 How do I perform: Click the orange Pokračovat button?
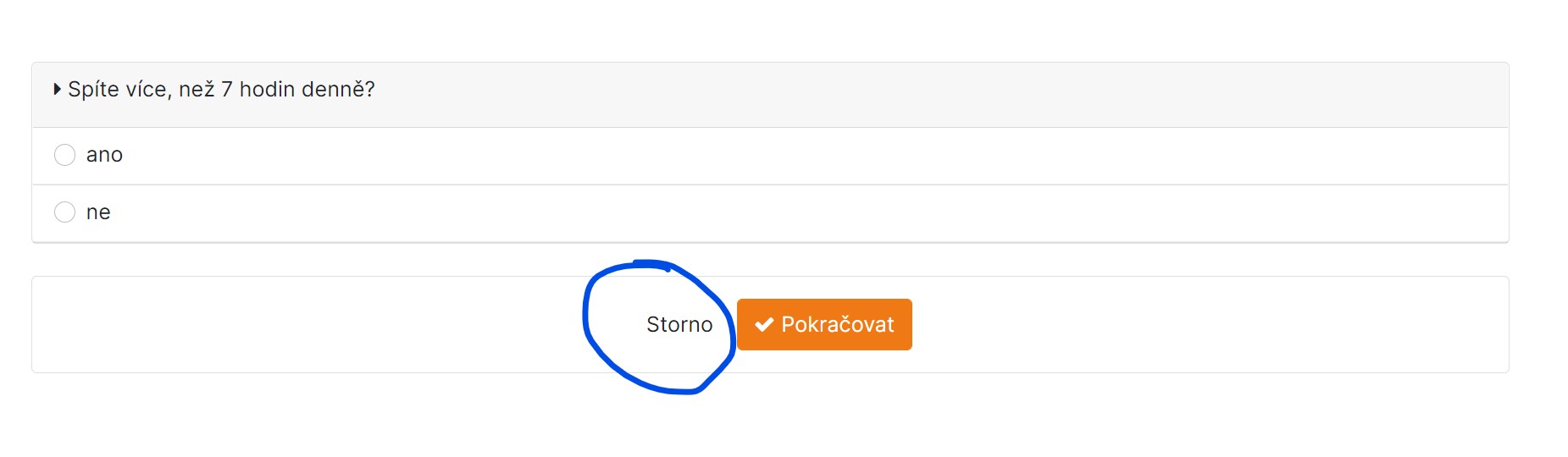[823, 324]
